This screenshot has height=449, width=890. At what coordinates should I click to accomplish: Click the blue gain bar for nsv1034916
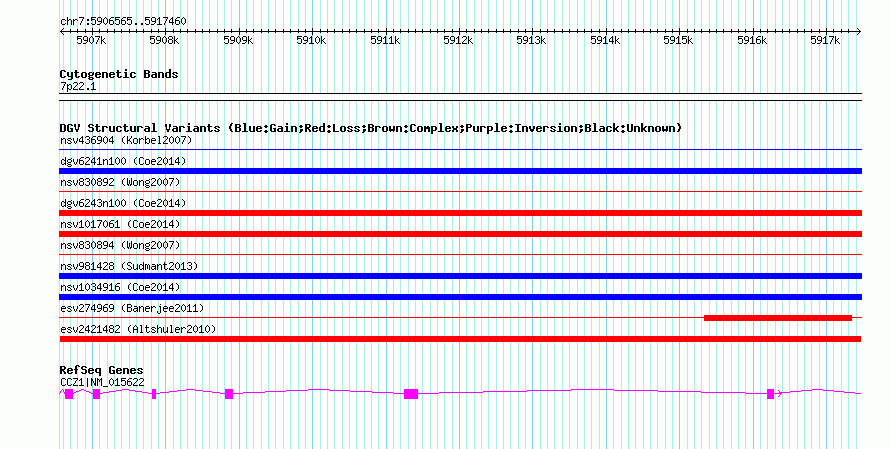tap(460, 297)
